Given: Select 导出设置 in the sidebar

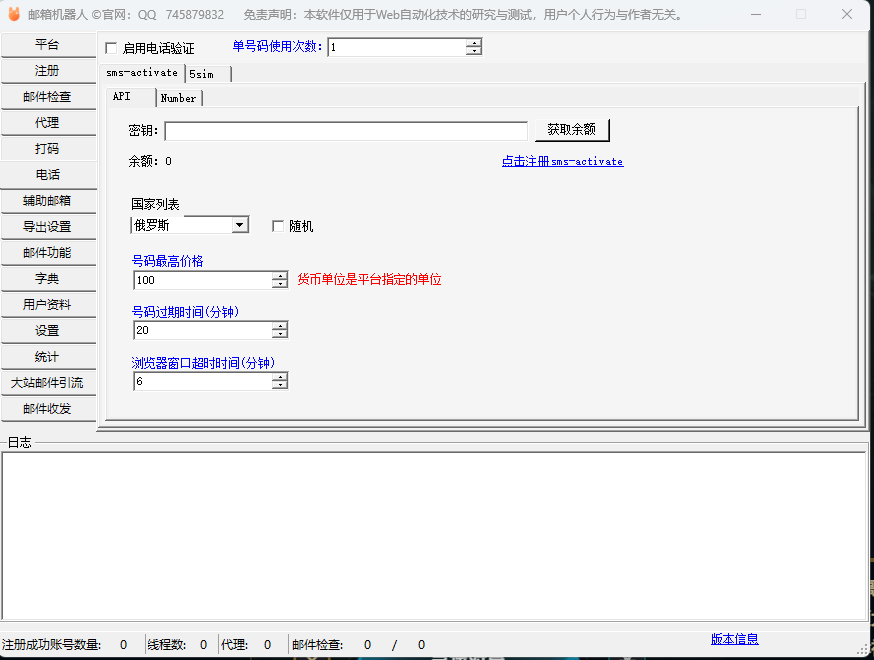Looking at the screenshot, I should pyautogui.click(x=48, y=227).
